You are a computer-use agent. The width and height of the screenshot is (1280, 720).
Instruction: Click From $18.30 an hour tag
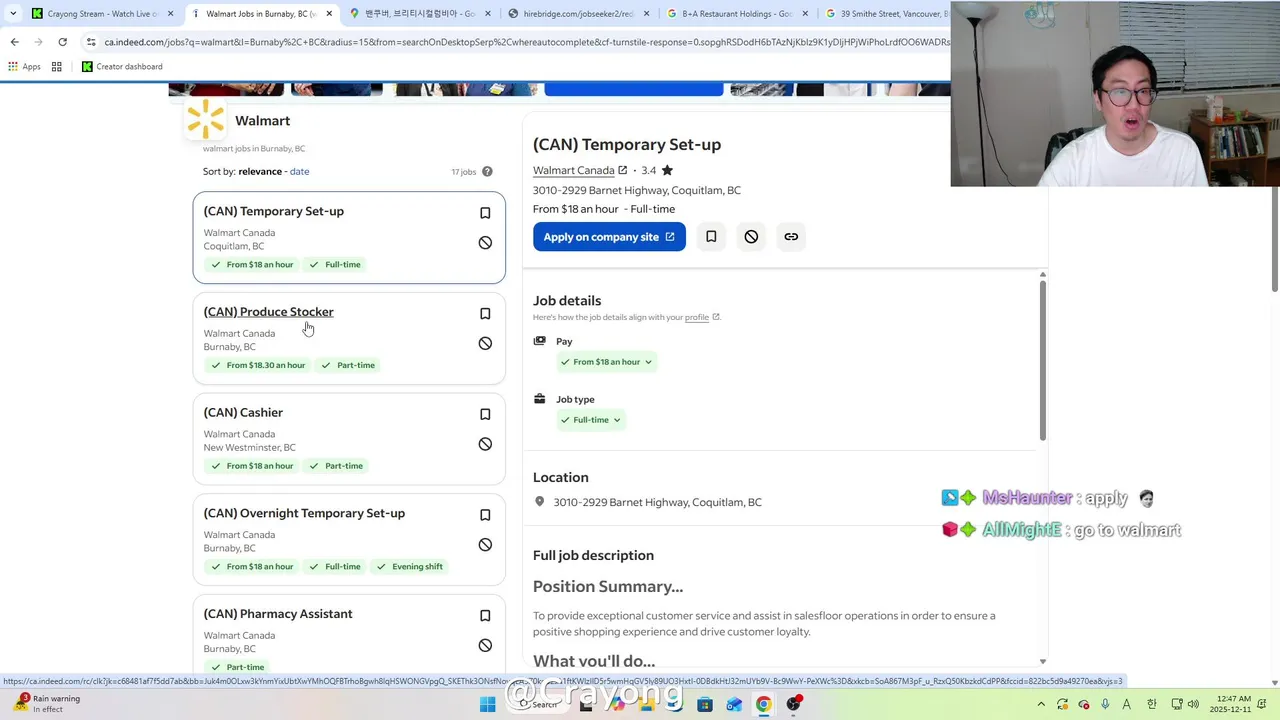coord(258,366)
